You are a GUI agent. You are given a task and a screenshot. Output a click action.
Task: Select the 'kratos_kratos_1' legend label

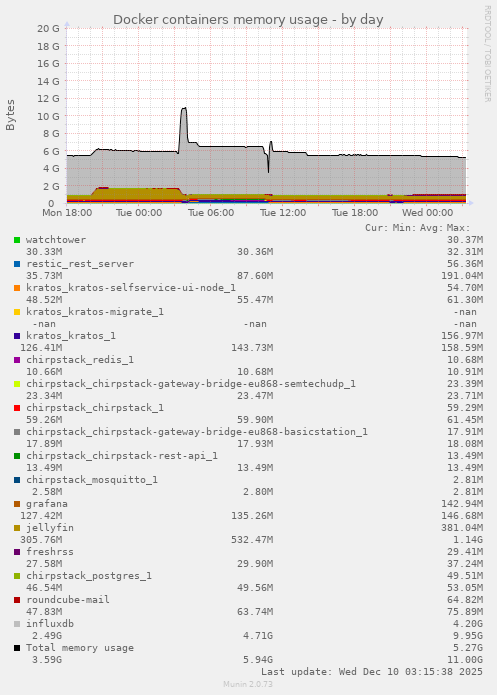click(x=71, y=336)
